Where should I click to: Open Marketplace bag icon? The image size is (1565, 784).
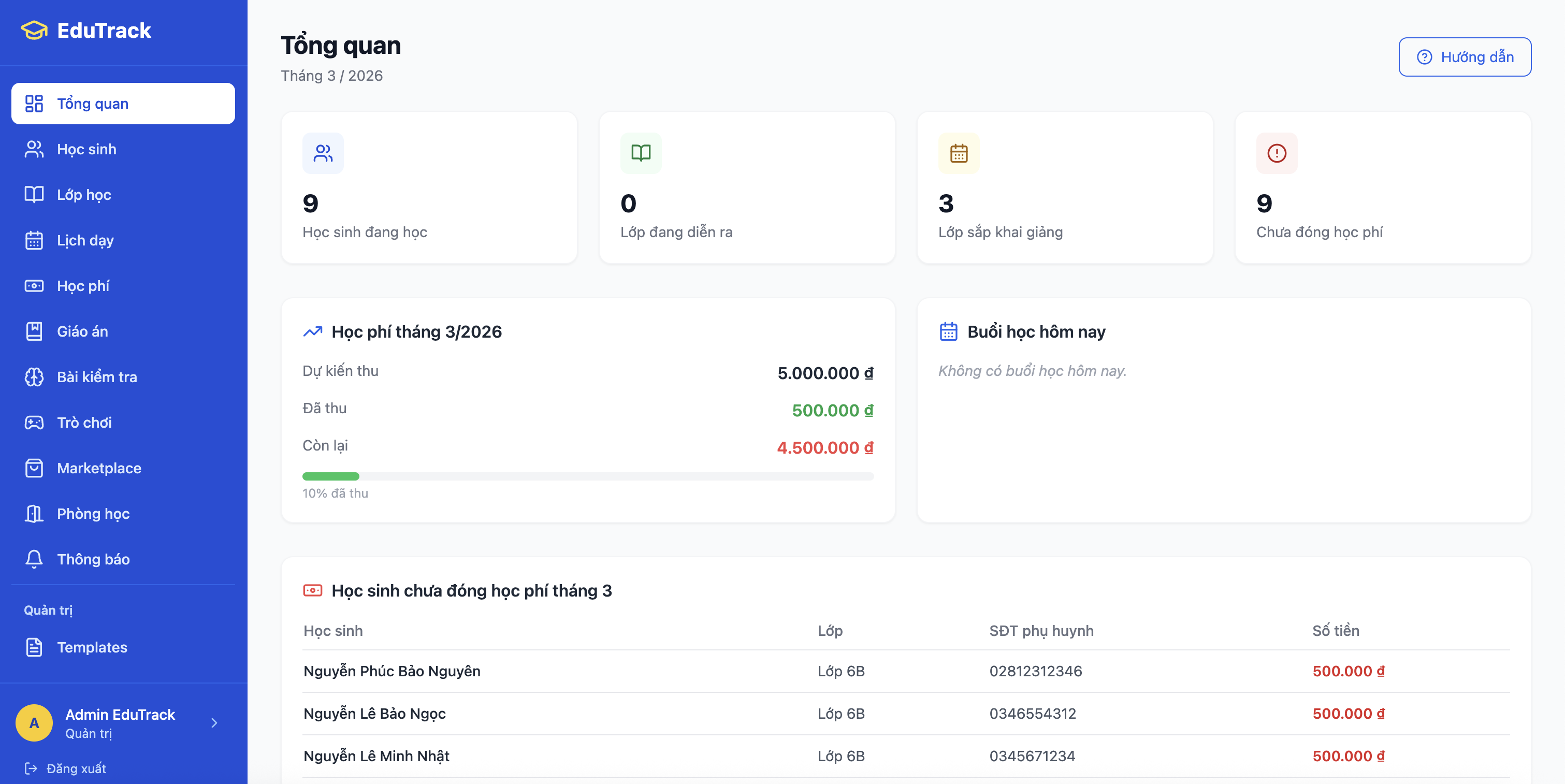34,468
